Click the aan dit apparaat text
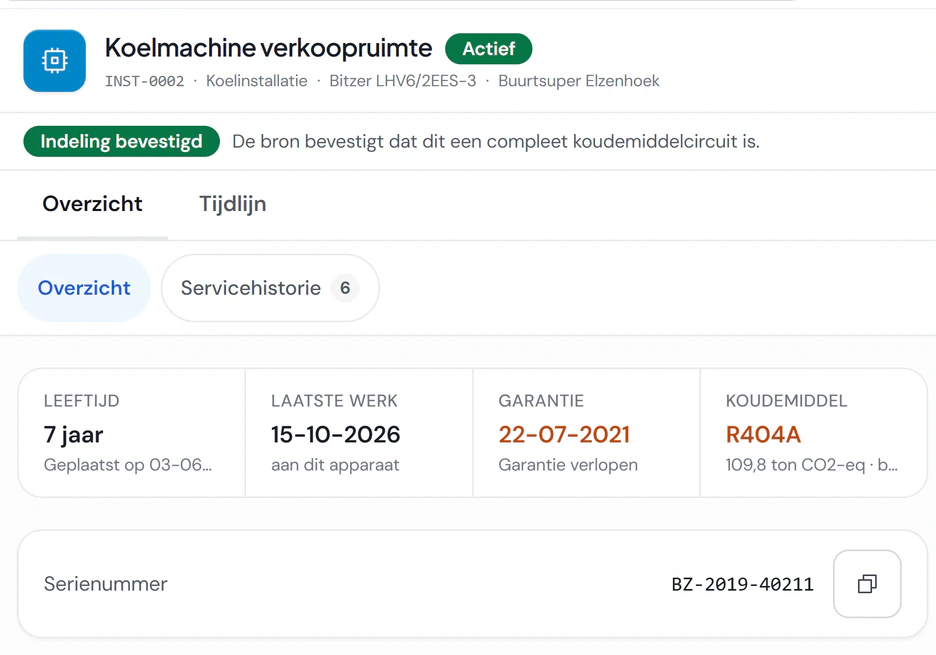Viewport: 936px width, 655px height. (335, 465)
